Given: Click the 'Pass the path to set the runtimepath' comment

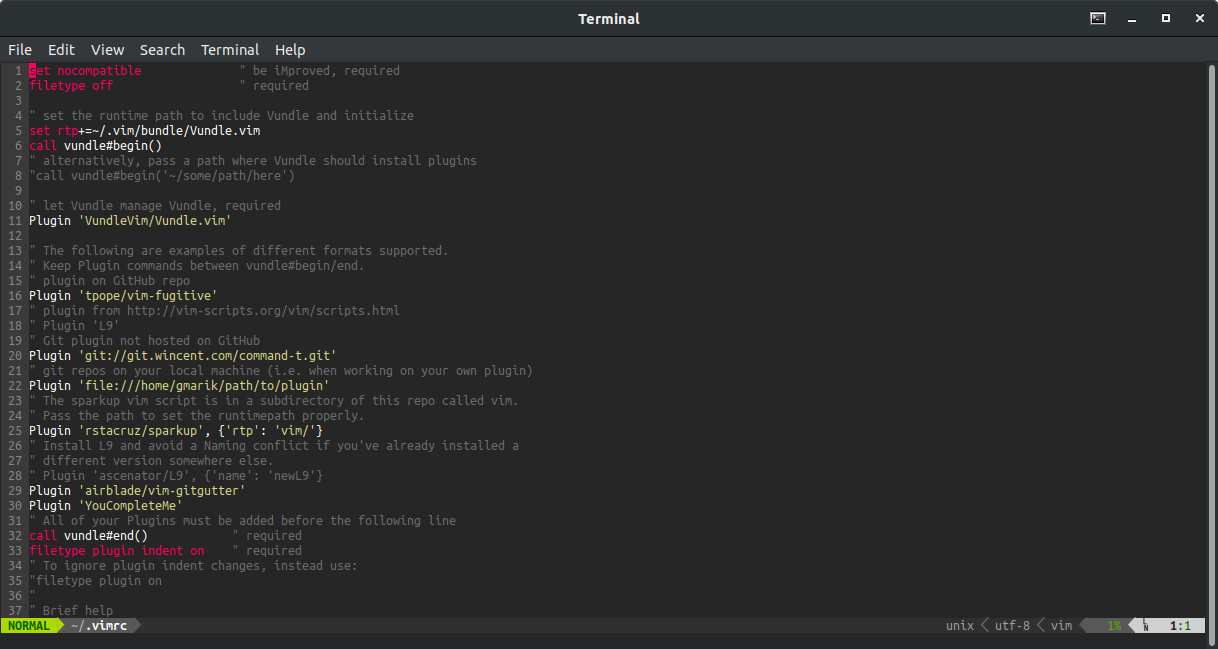Looking at the screenshot, I should [x=197, y=416].
